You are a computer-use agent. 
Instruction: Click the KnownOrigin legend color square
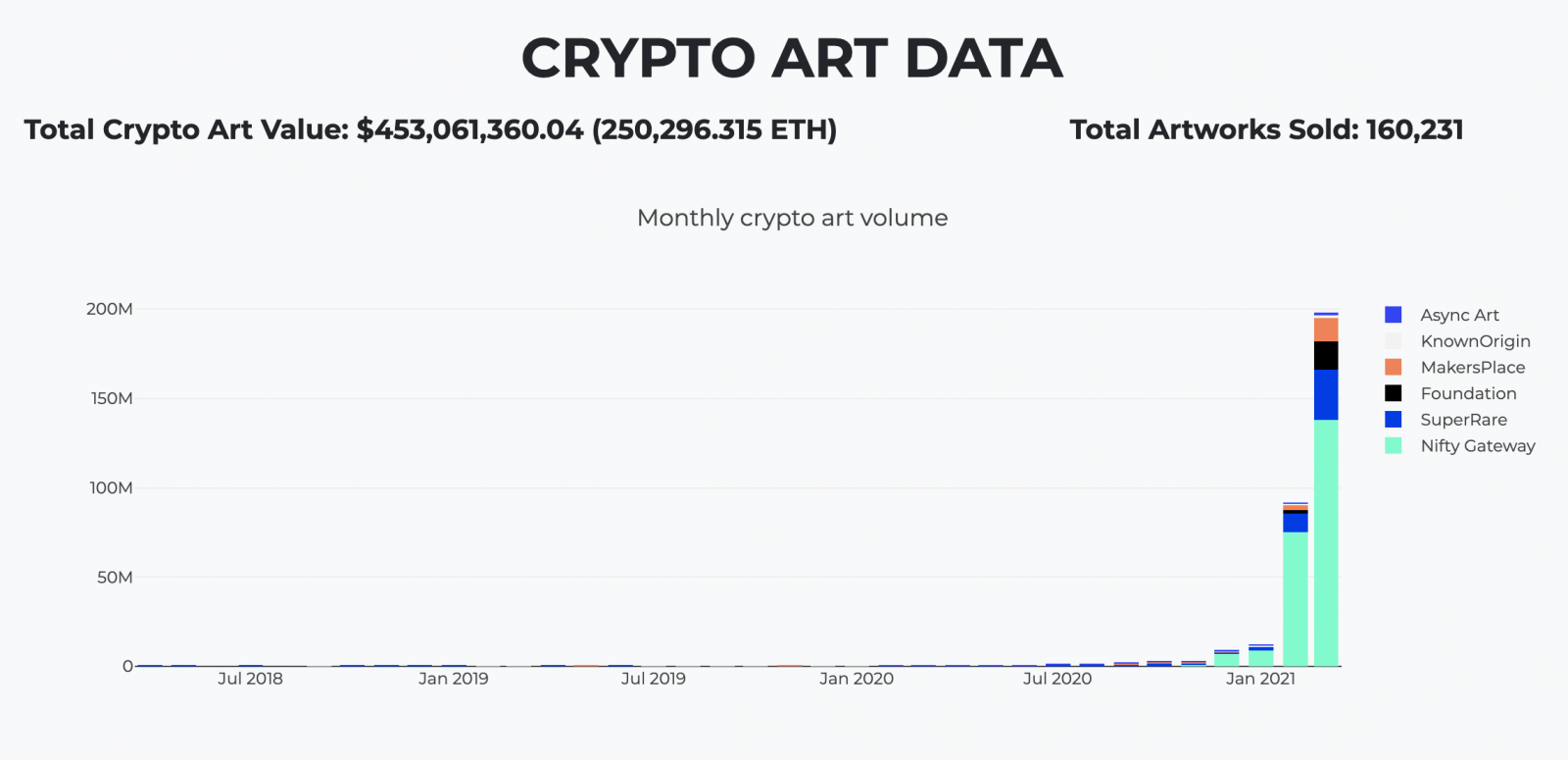[x=1393, y=341]
